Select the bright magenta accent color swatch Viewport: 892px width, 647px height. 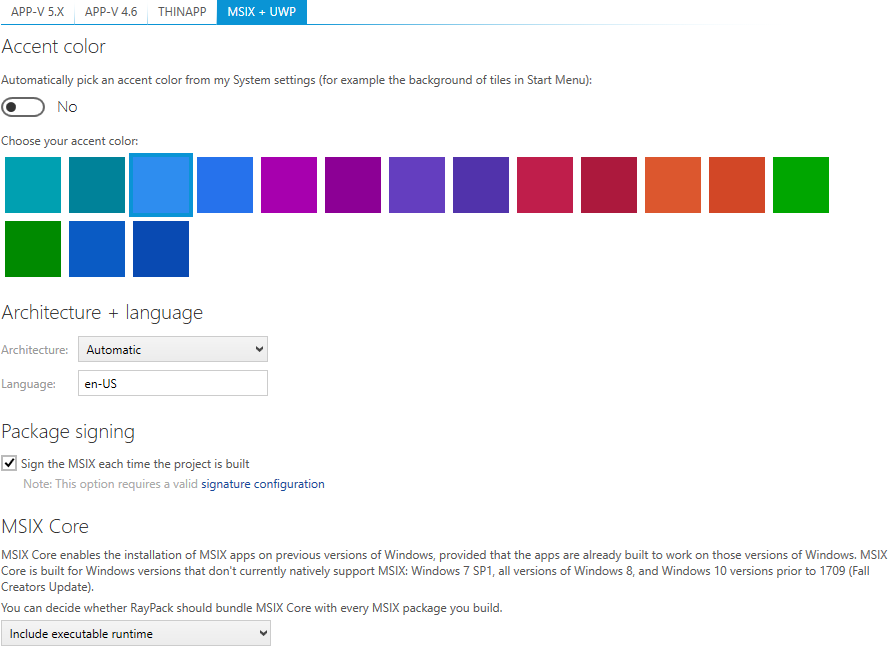coord(289,185)
